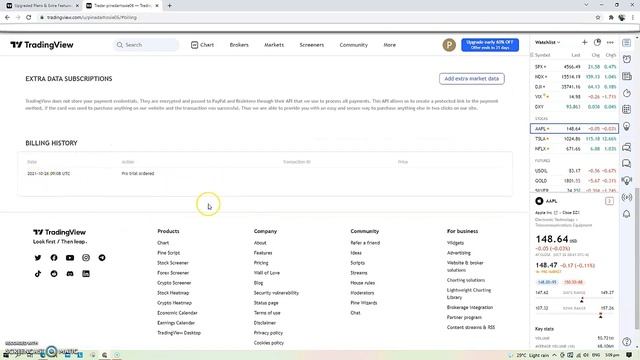The image size is (640, 360).
Task: Open the idea streams sidebar icon
Action: [627, 180]
